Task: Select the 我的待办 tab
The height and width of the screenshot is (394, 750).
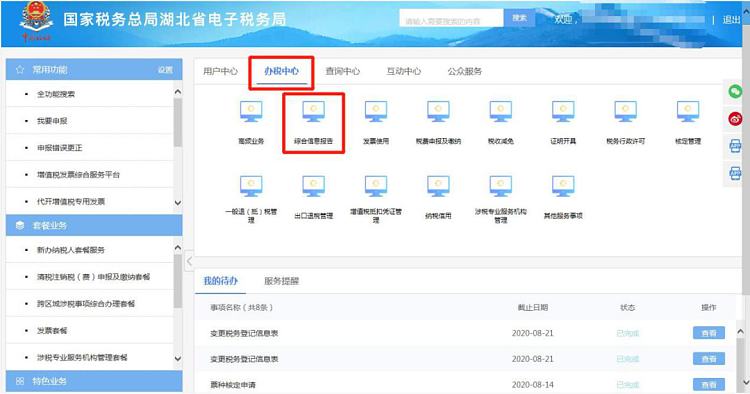Action: (x=221, y=281)
